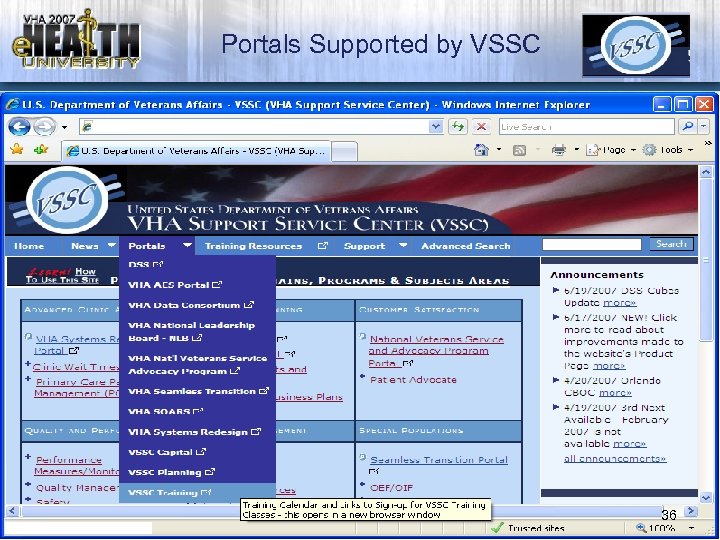Click Advanced Search in navigation bar
Viewport: 720px width, 540px height.
[466, 246]
